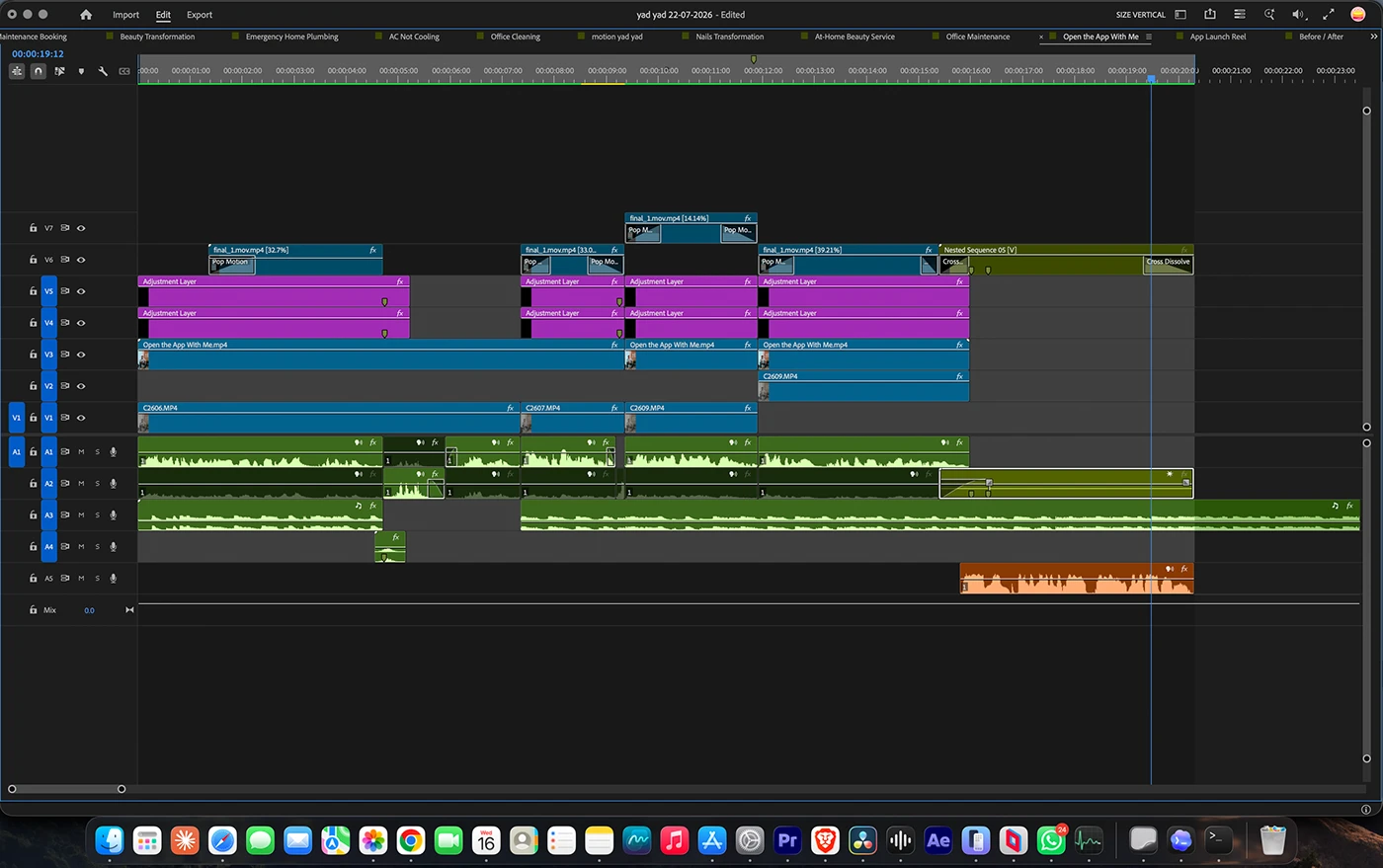Click the horizontal zoom scrollbar at bottom

[66, 789]
